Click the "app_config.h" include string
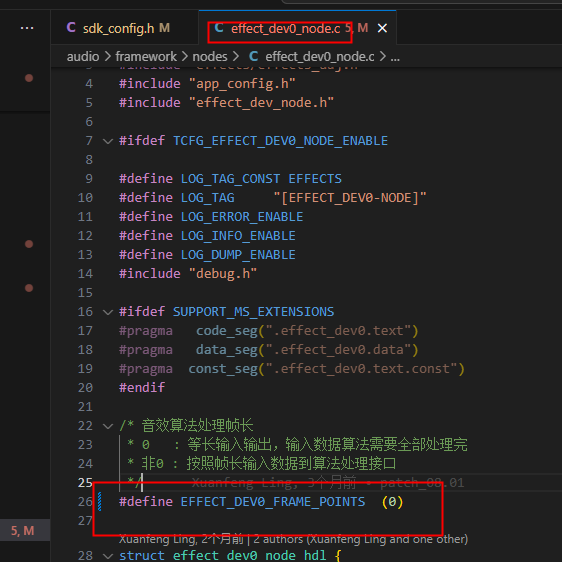Viewport: 562px width, 562px height. coord(242,84)
